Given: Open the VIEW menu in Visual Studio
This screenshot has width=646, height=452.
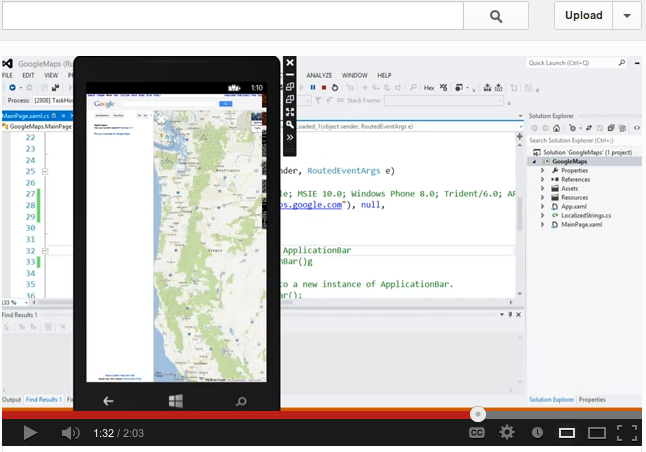Looking at the screenshot, I should 51,75.
